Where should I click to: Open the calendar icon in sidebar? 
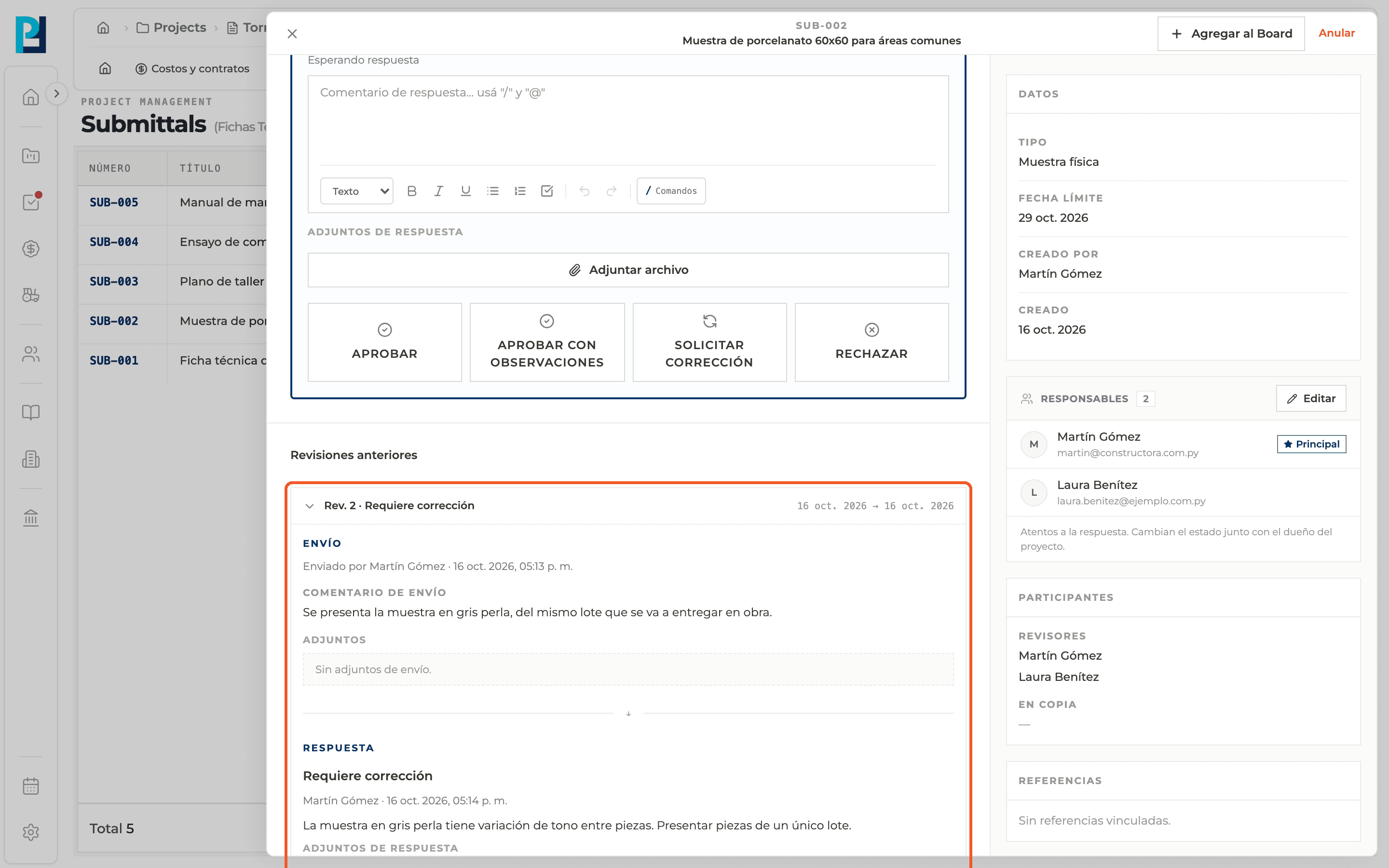31,786
